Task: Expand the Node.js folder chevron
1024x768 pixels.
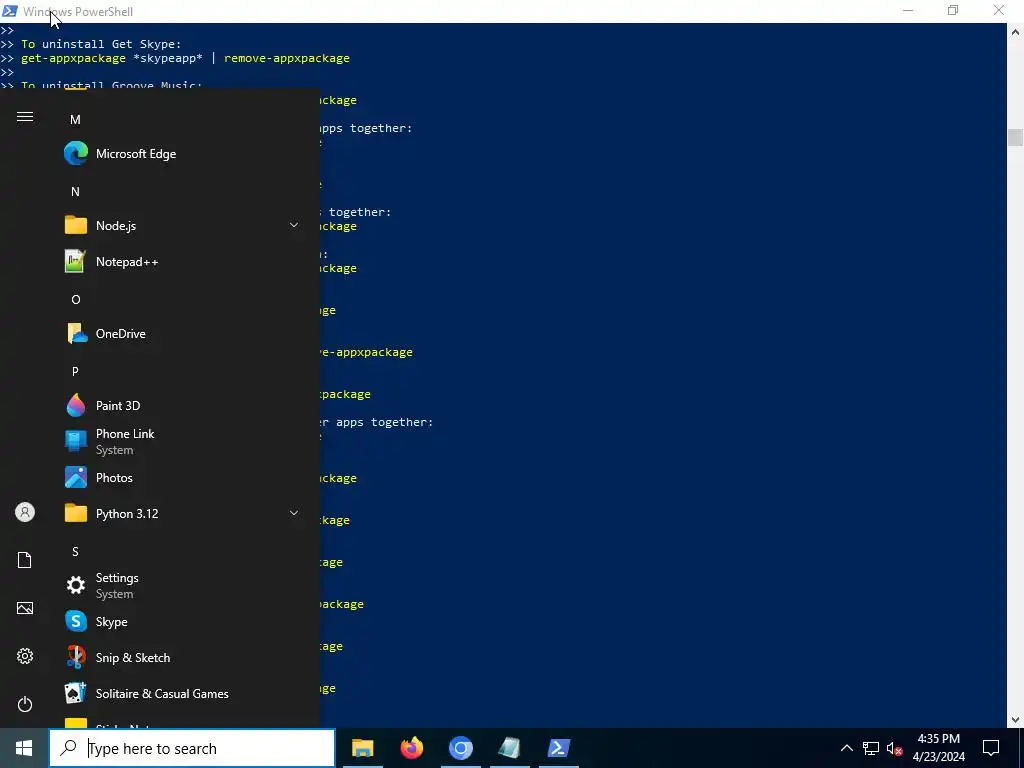Action: [294, 225]
